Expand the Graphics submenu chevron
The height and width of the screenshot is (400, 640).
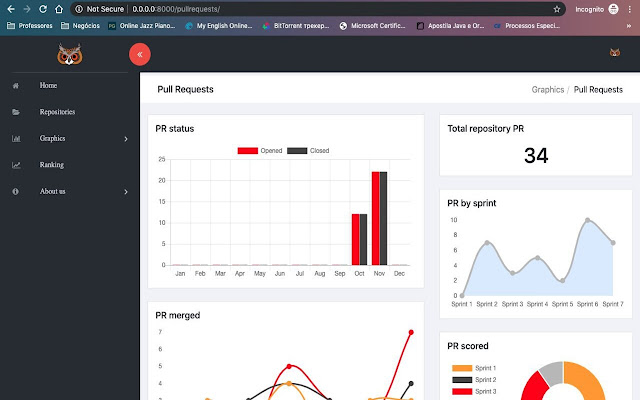[126, 139]
